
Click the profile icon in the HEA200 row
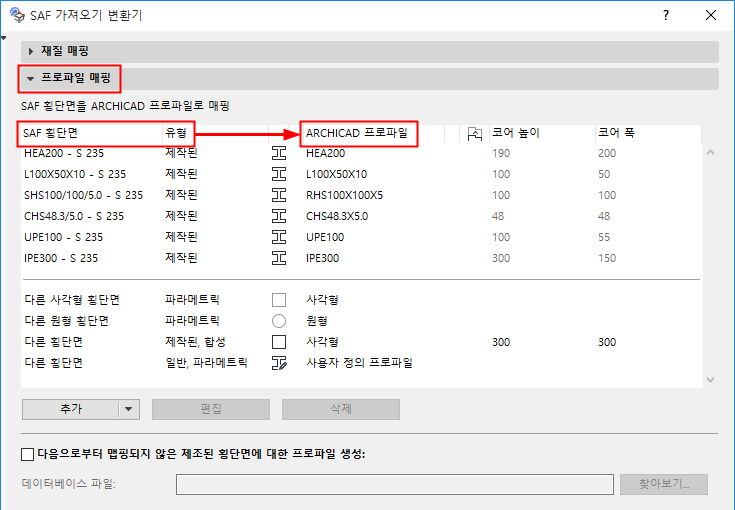279,153
